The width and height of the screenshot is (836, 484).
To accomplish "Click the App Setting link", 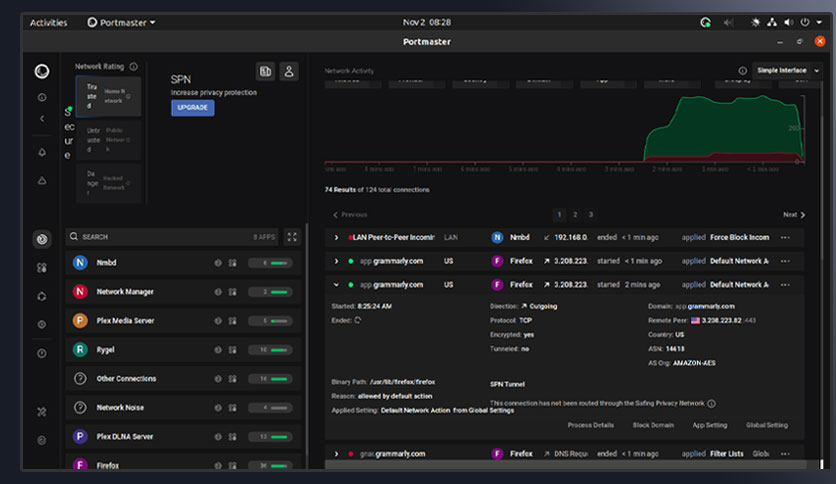I will pyautogui.click(x=710, y=425).
